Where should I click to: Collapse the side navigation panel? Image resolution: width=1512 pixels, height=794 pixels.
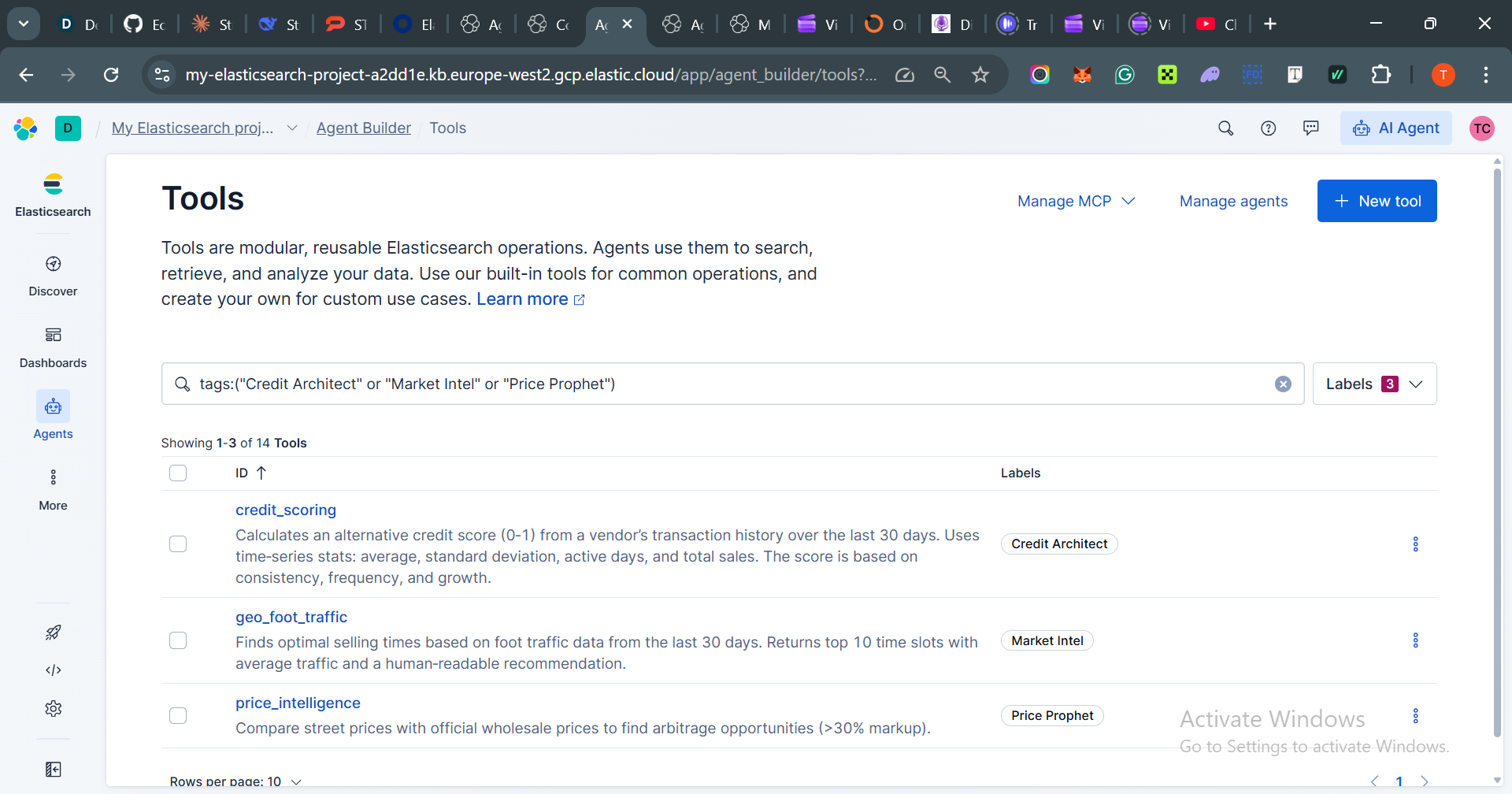pyautogui.click(x=54, y=770)
